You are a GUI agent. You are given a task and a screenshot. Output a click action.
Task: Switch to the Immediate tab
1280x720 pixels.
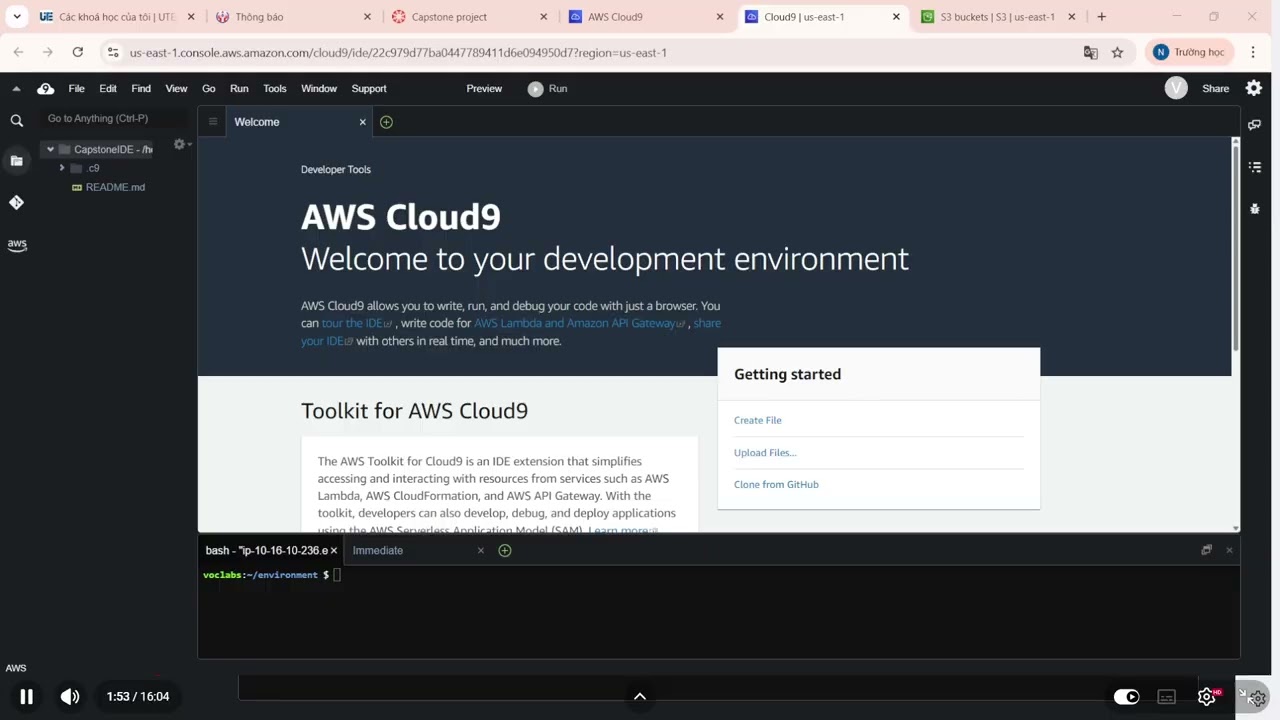click(x=378, y=550)
